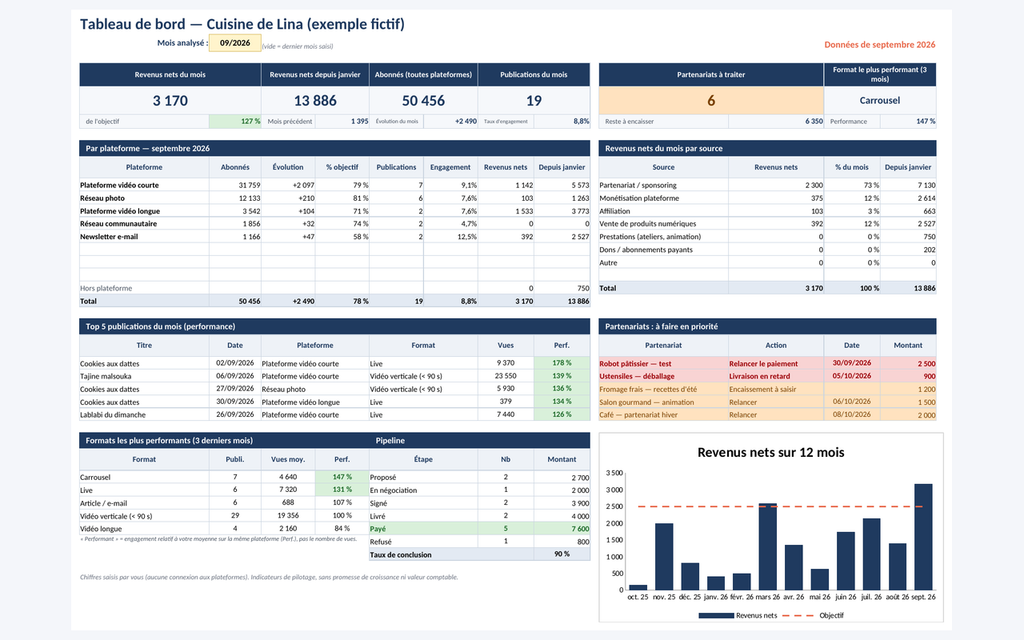Viewport: 1024px width, 640px height.
Task: Click the 'Revenus nets' chart legend entry
Action: pyautogui.click(x=738, y=615)
